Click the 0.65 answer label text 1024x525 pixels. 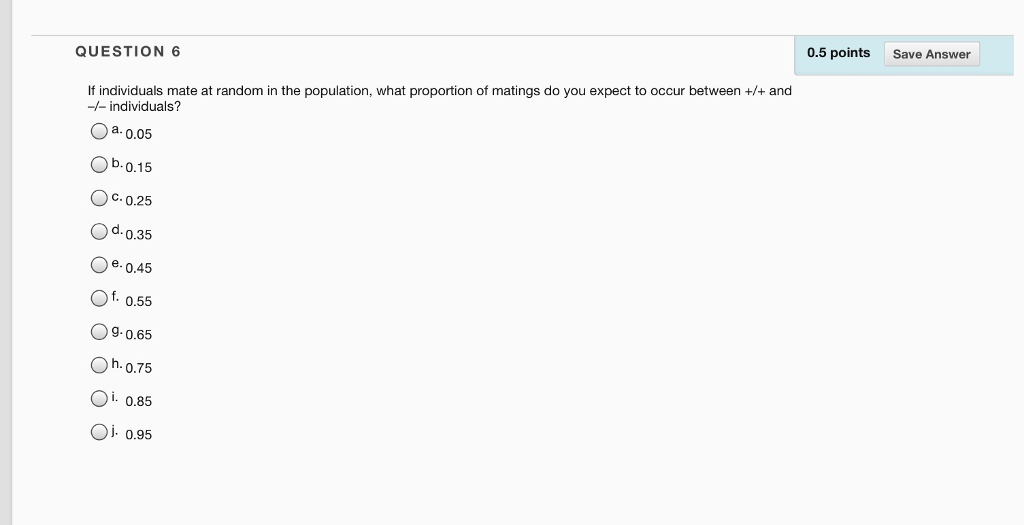(138, 335)
